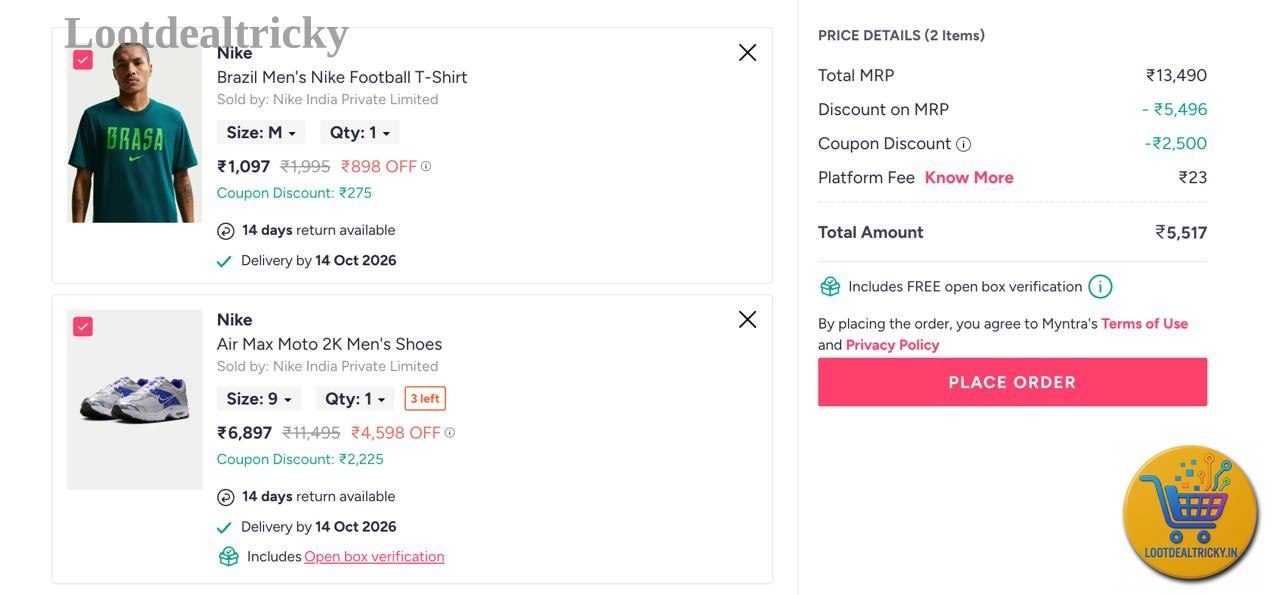Uncheck the Air Max Moto 2K shoes checkbox

[83, 326]
